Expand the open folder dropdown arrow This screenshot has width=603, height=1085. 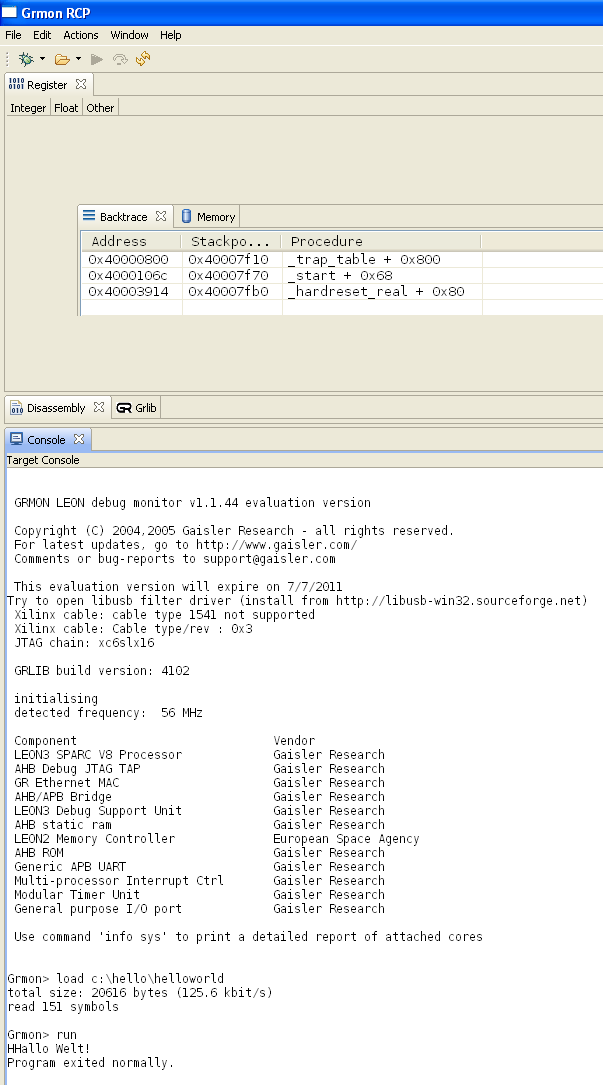click(x=78, y=60)
